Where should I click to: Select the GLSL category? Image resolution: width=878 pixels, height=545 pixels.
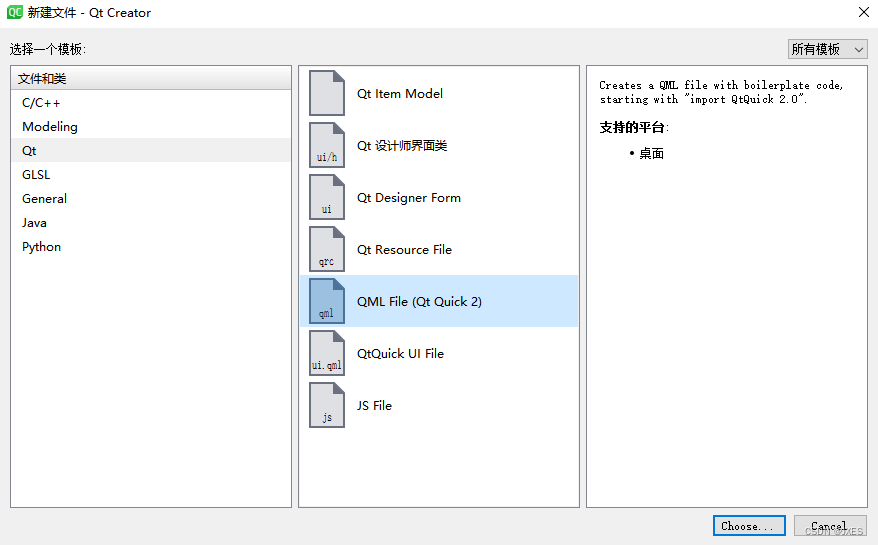tap(151, 175)
